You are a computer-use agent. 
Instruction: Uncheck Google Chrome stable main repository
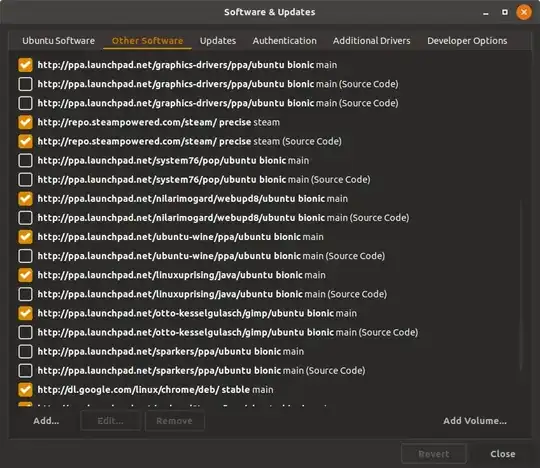[x=25, y=390]
